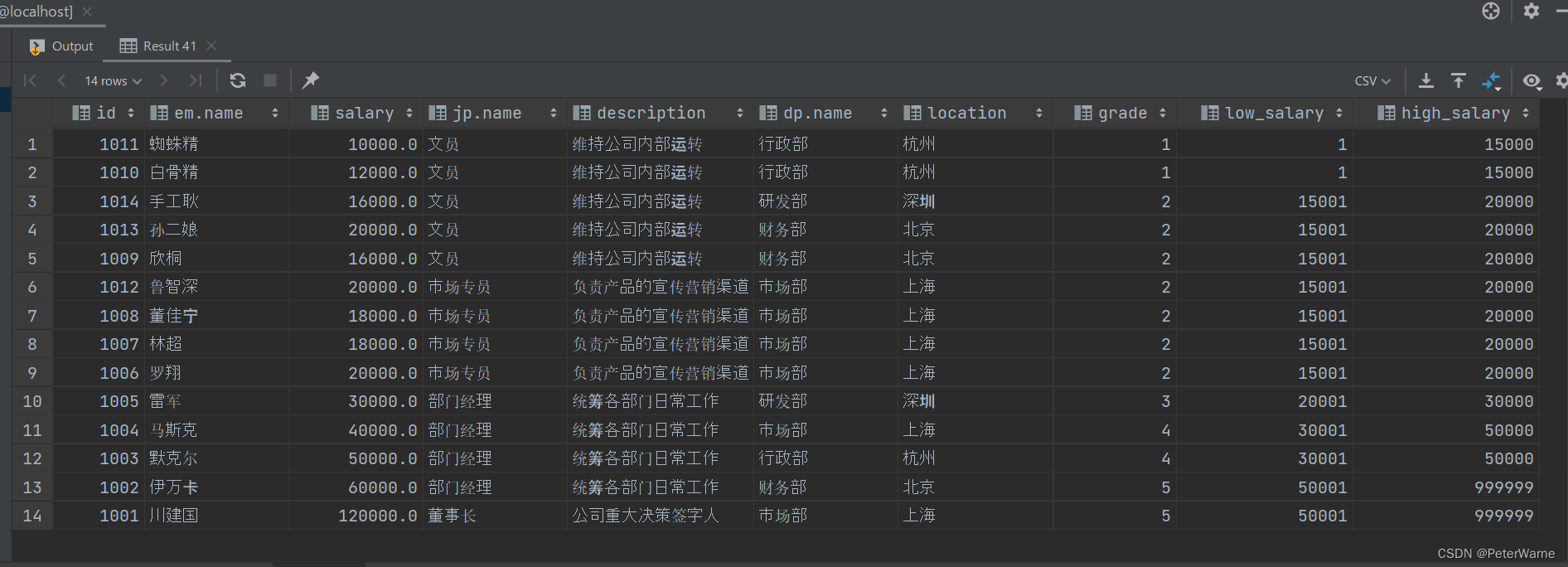Click the em.name cell 伊万卡
This screenshot has height=567, width=1568.
pyautogui.click(x=216, y=487)
